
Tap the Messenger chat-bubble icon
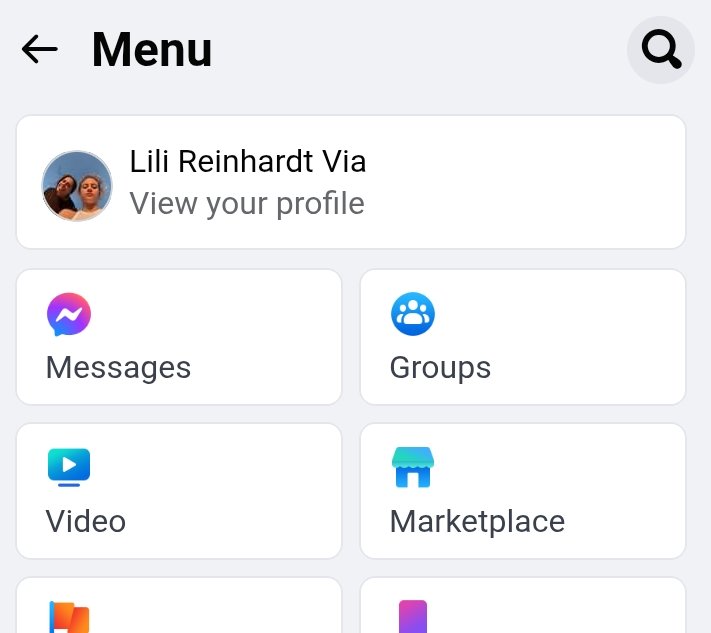tap(69, 314)
